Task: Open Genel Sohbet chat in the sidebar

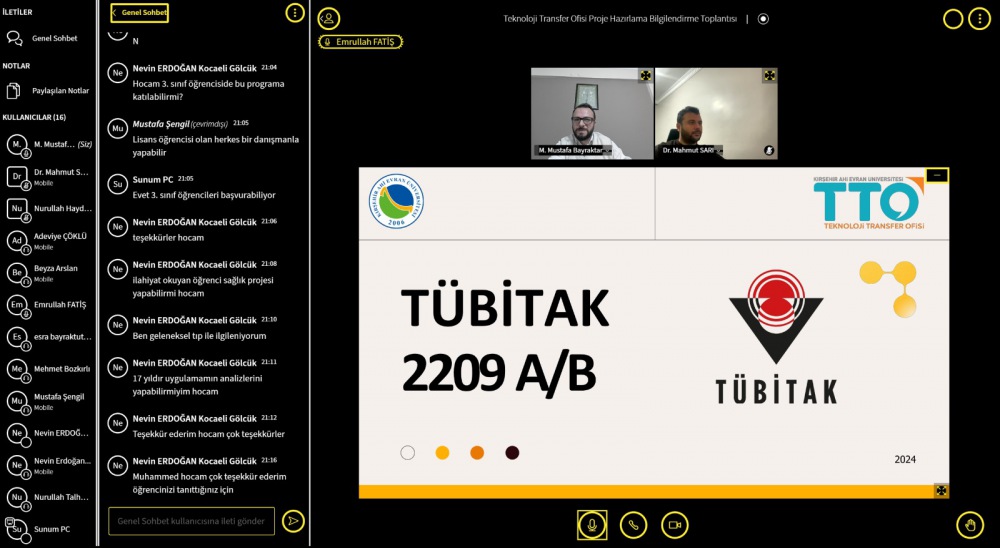Action: pyautogui.click(x=48, y=38)
